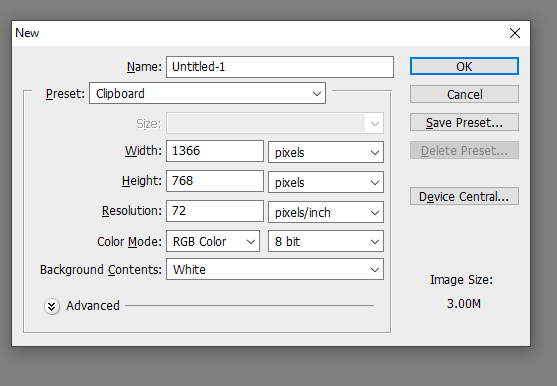Click the Advanced label text
557x386 pixels.
(93, 306)
